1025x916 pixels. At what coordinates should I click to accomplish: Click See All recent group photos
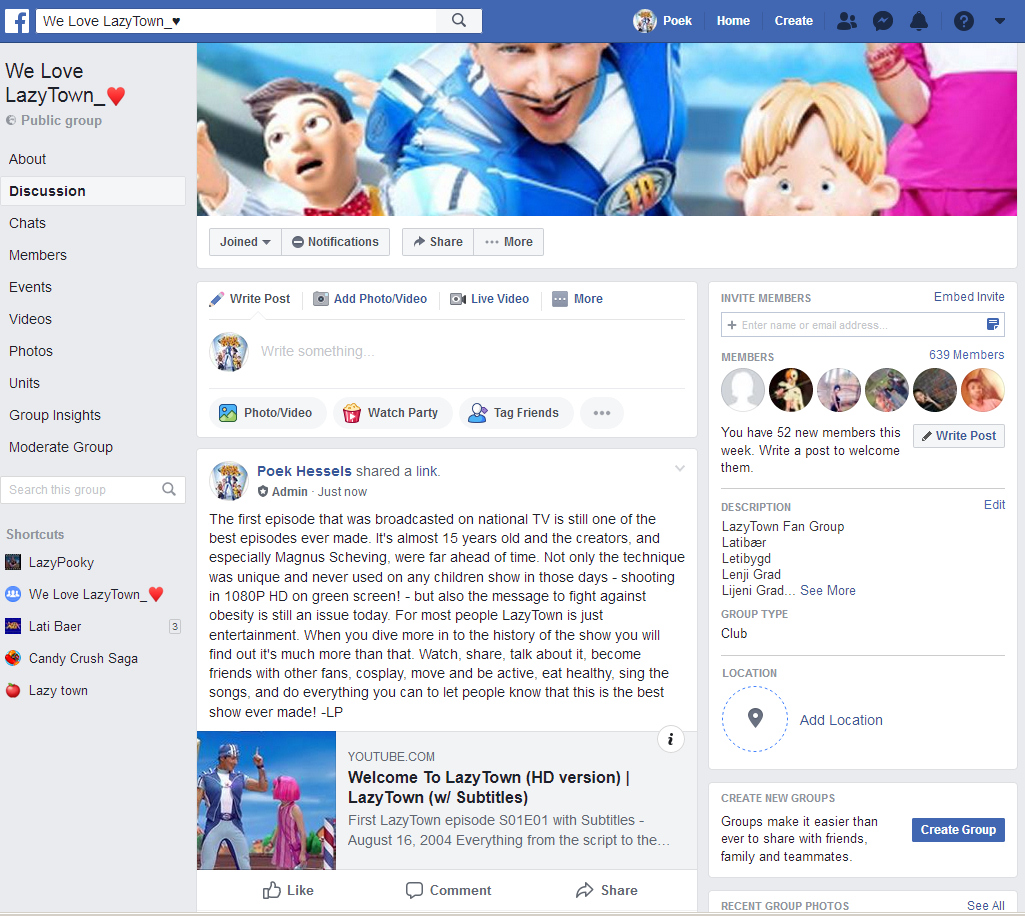(986, 906)
